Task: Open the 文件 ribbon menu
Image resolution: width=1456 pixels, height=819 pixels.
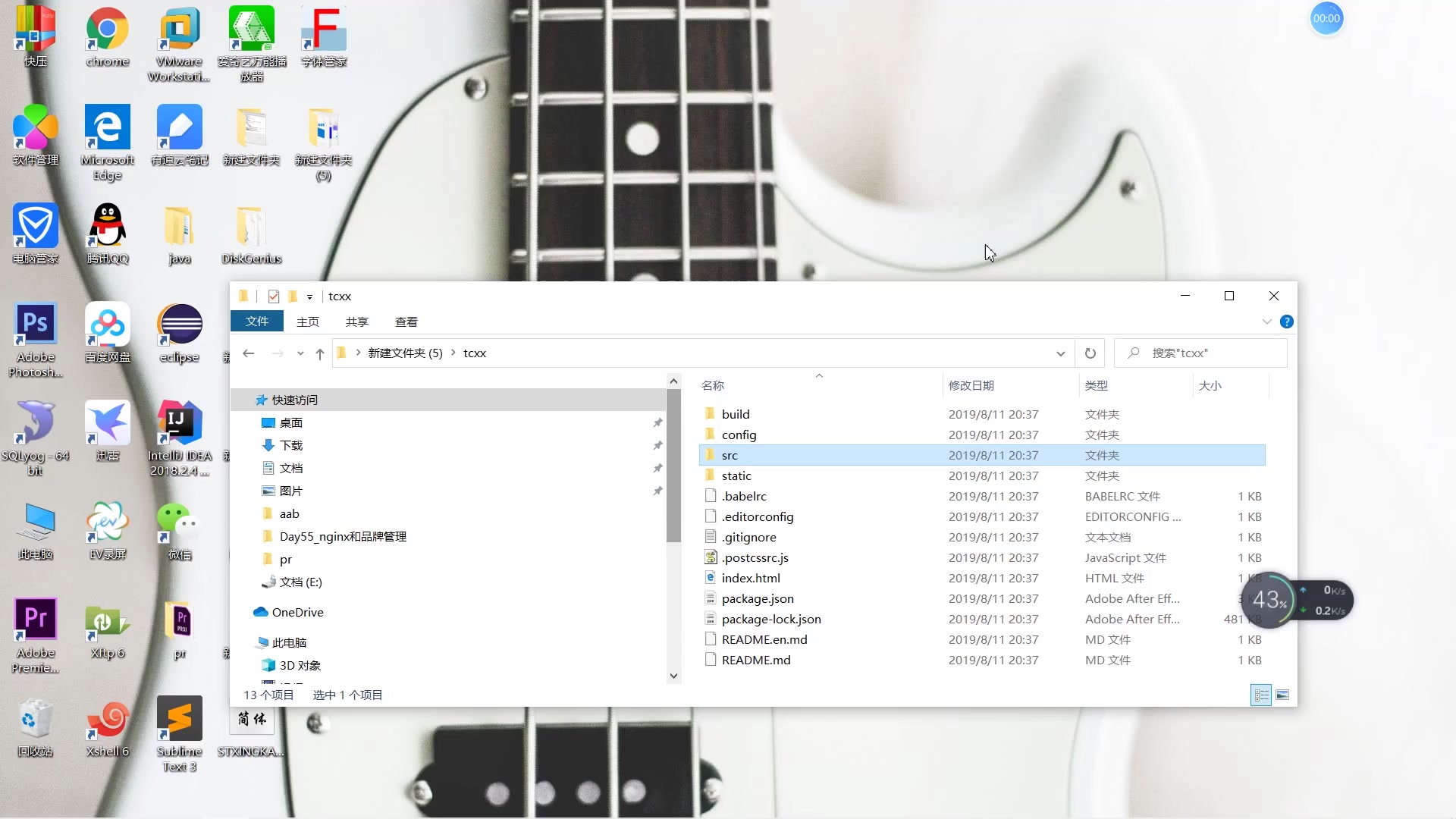Action: (x=256, y=322)
